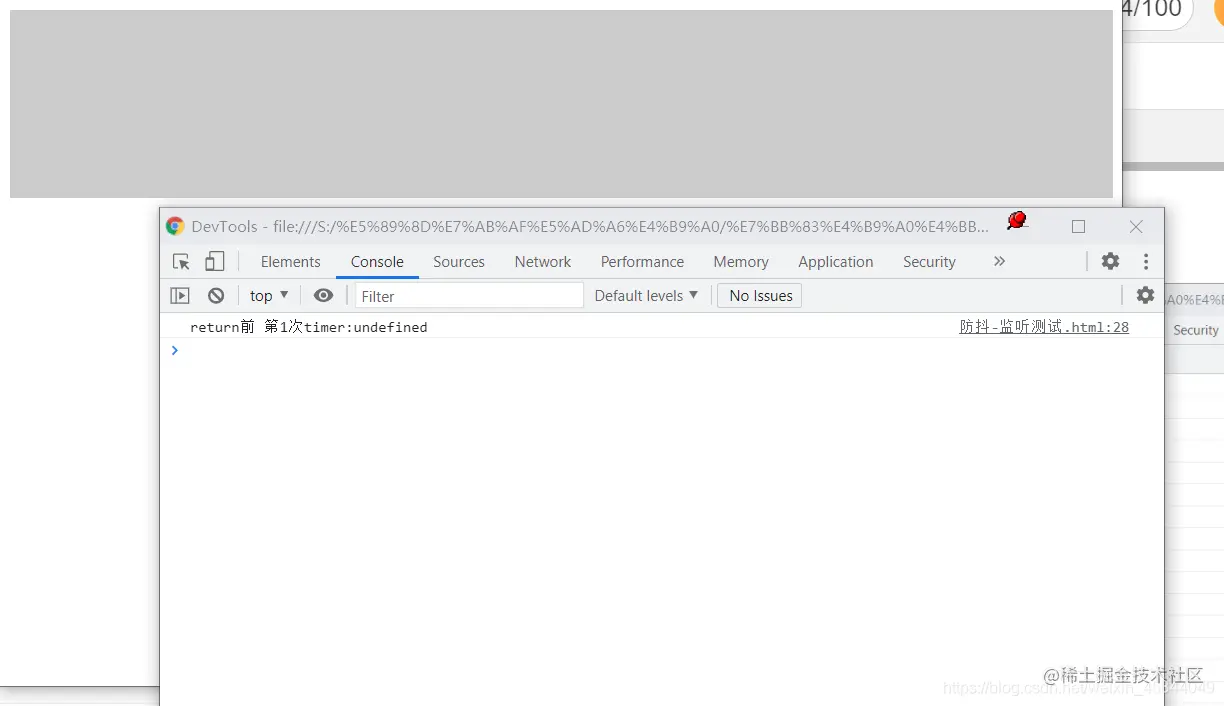Image resolution: width=1224 pixels, height=706 pixels.
Task: Open console settings gear in console toolbar
Action: [1145, 296]
